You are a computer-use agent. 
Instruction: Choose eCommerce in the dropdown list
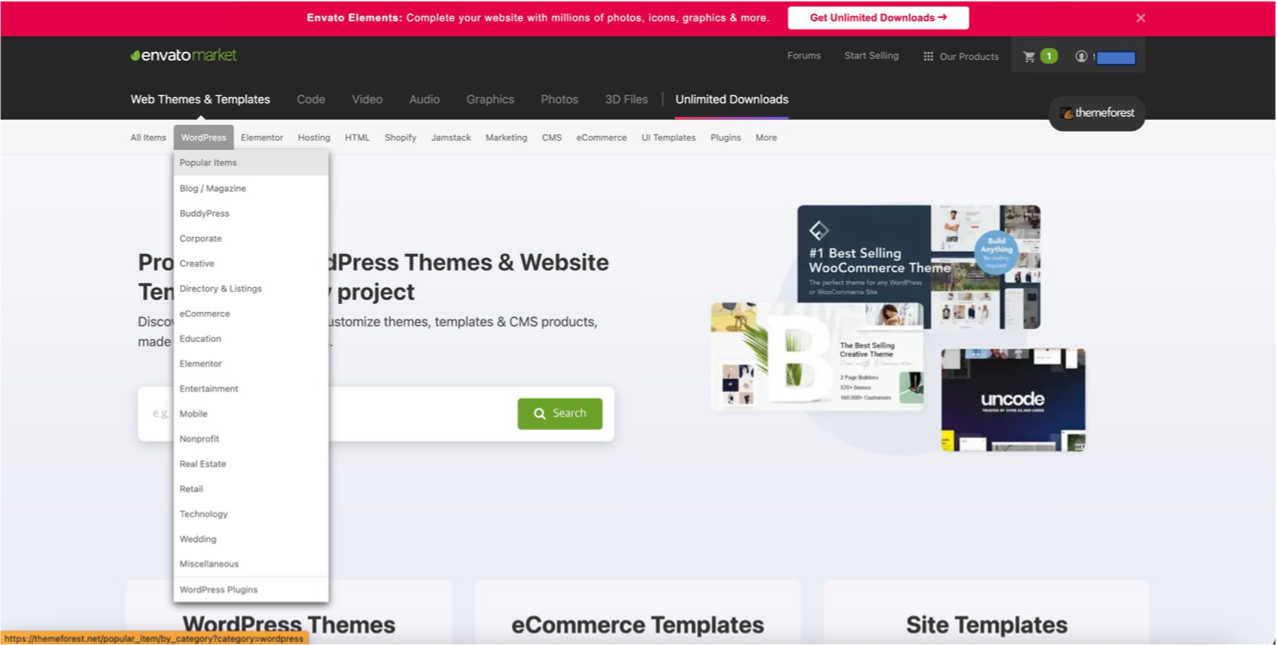[251, 313]
